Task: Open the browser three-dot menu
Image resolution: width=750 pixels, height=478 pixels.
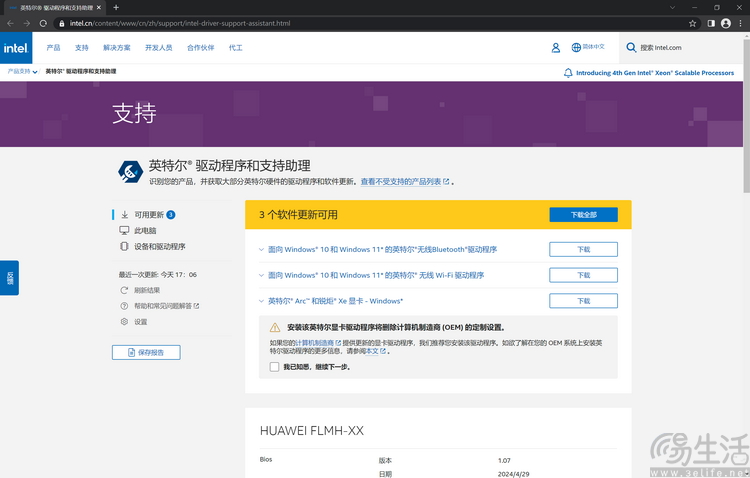Action: (x=740, y=23)
